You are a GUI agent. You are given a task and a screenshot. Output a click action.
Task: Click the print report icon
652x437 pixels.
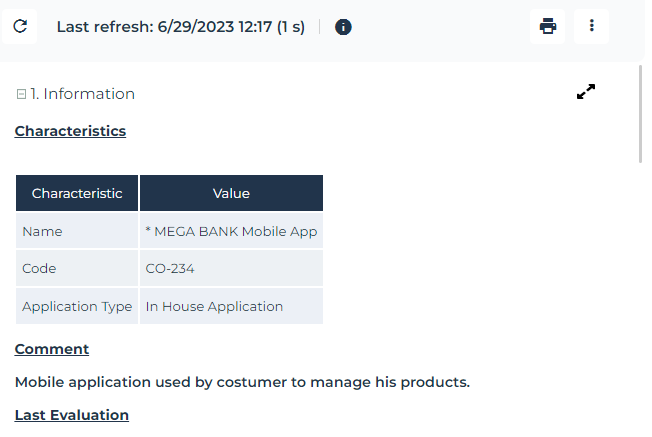click(547, 26)
